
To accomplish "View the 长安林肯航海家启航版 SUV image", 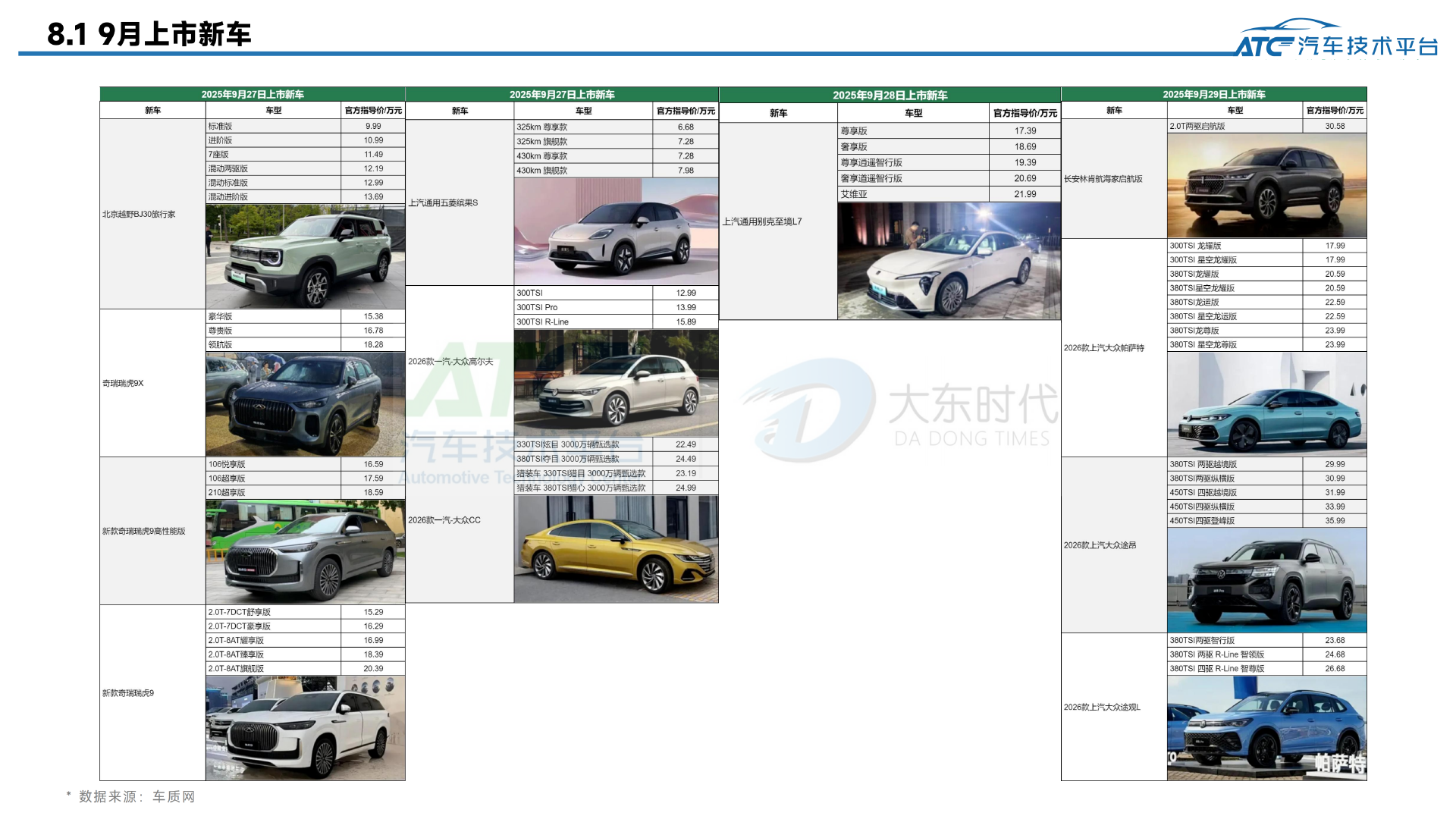I will coord(1266,186).
